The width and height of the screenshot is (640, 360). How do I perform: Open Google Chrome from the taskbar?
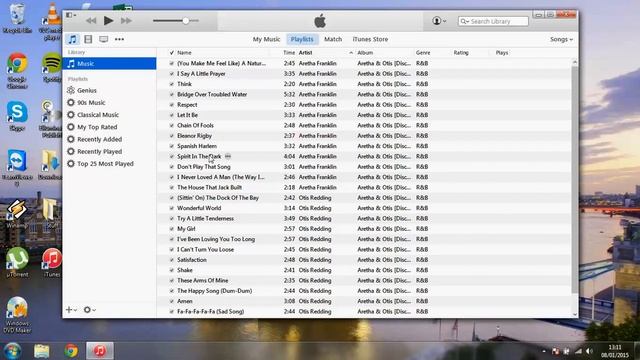(x=71, y=351)
